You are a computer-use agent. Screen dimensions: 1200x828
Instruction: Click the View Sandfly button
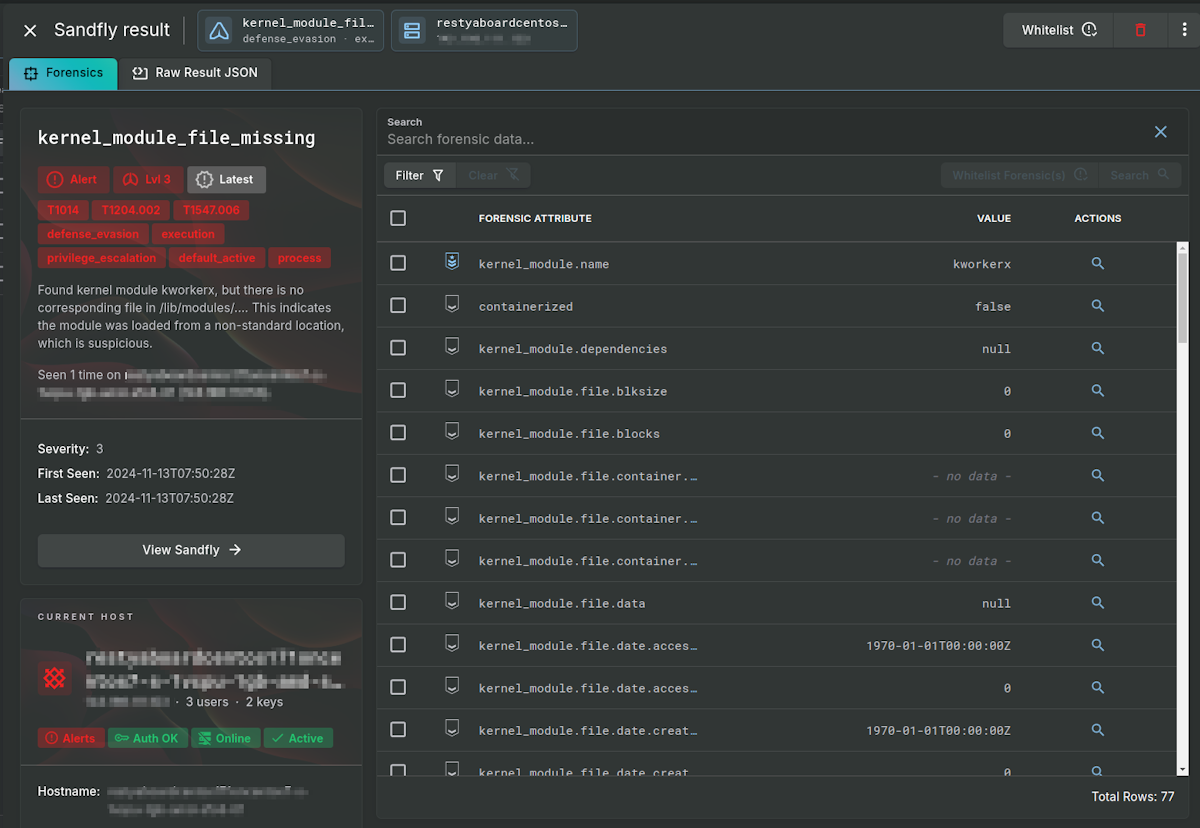tap(191, 550)
